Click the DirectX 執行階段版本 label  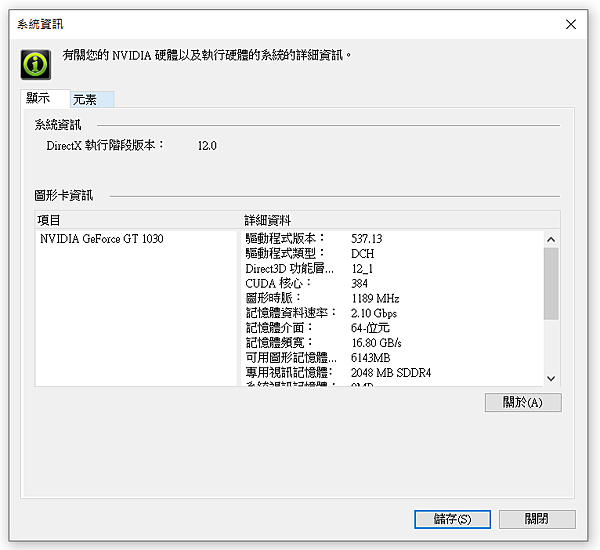105,145
